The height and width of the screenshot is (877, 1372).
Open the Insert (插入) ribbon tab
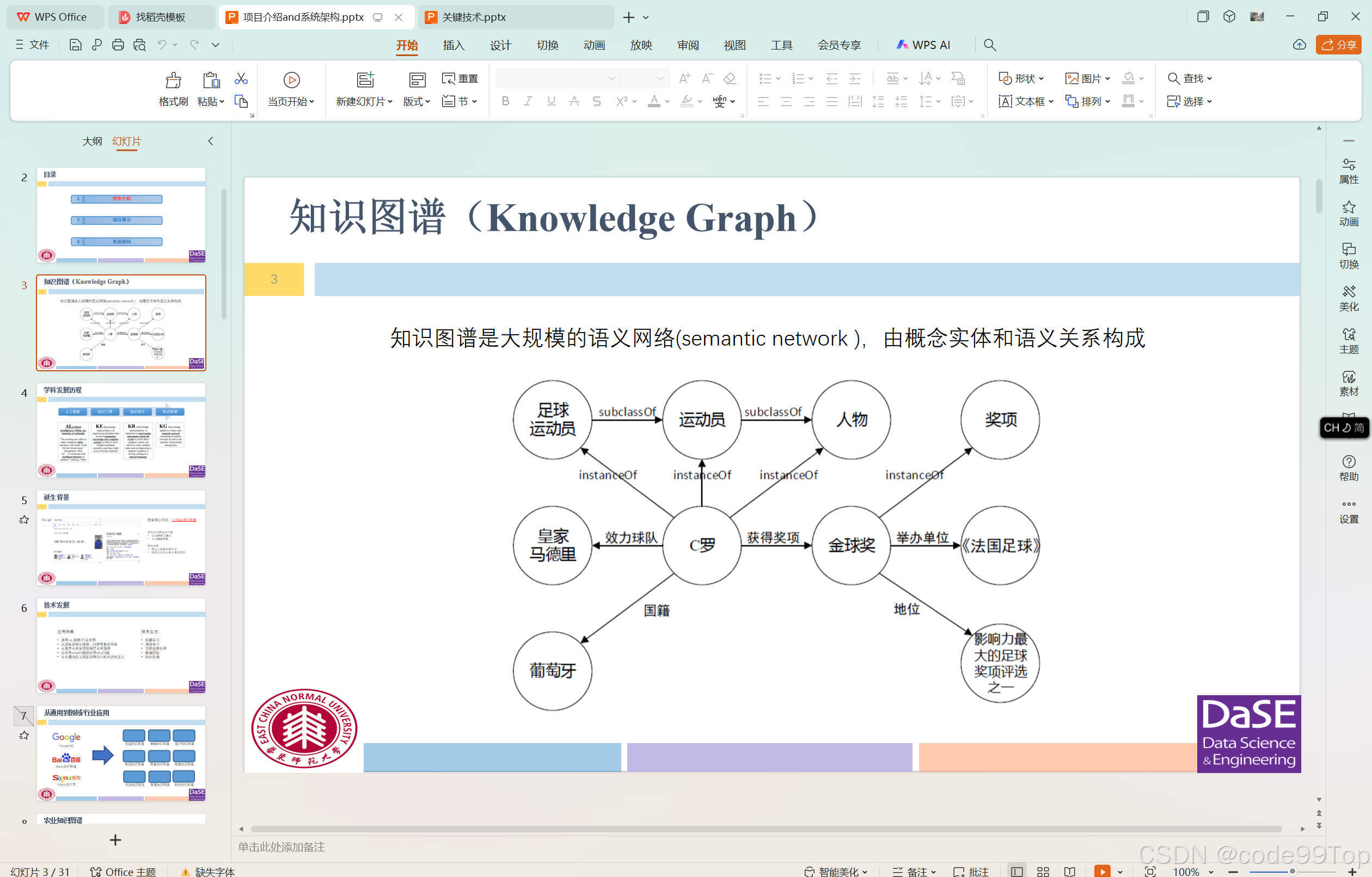(x=453, y=45)
